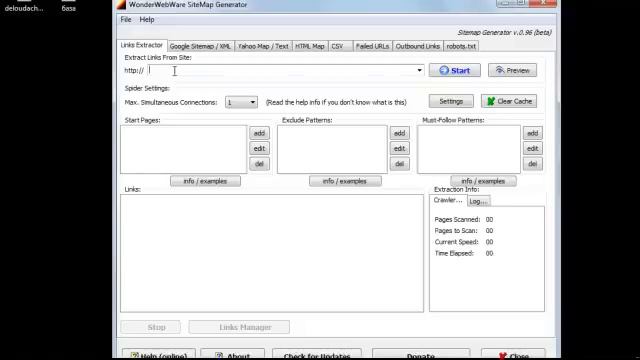Click the Pages Scanned value
The width and height of the screenshot is (640, 360).
(x=489, y=220)
